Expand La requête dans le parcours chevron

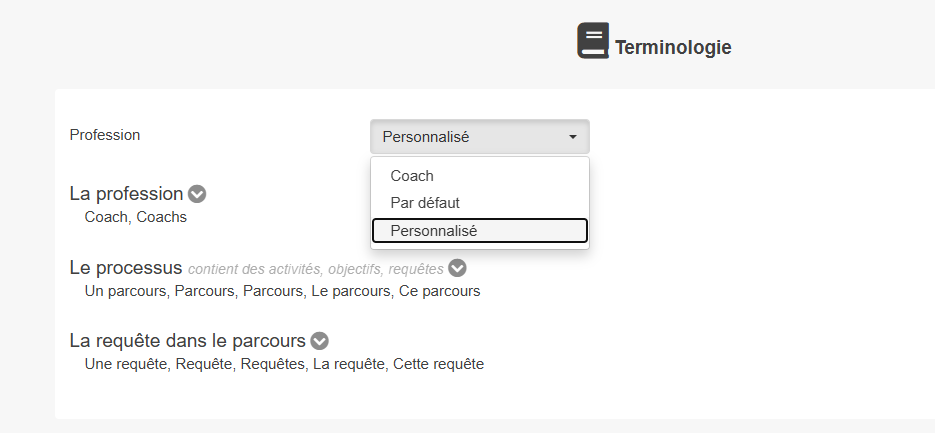coord(320,341)
